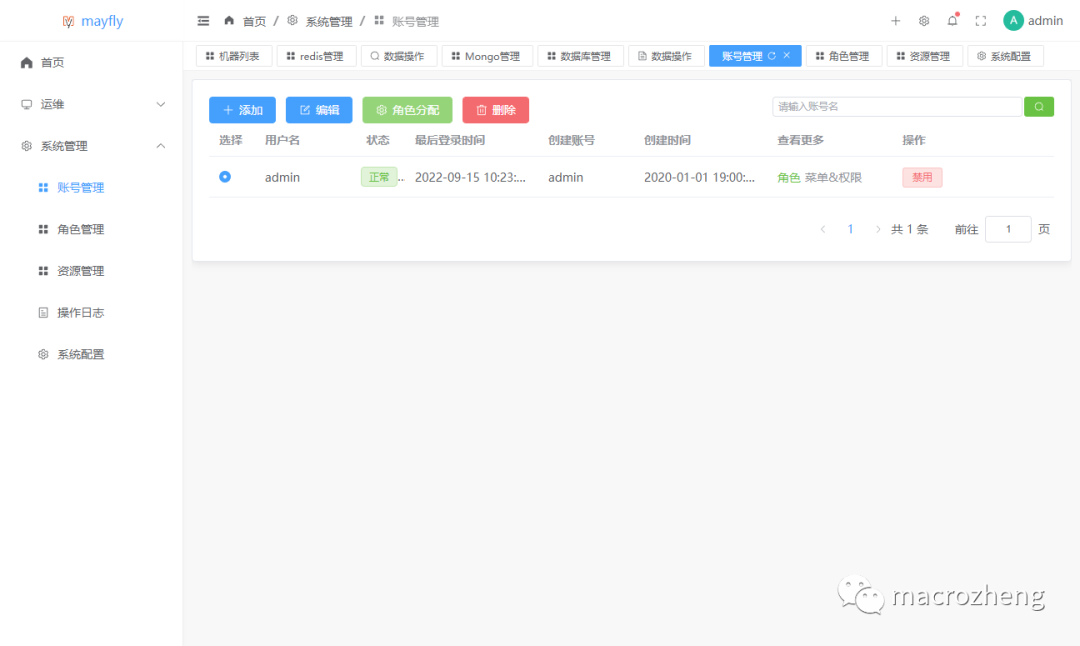Click the next page arrow in pagination
1080x646 pixels.
tap(878, 229)
